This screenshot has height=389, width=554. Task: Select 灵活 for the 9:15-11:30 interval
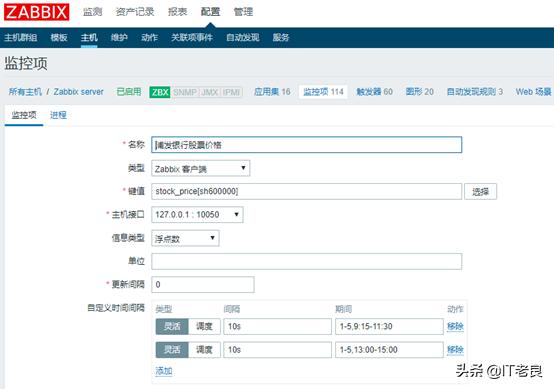coord(172,326)
